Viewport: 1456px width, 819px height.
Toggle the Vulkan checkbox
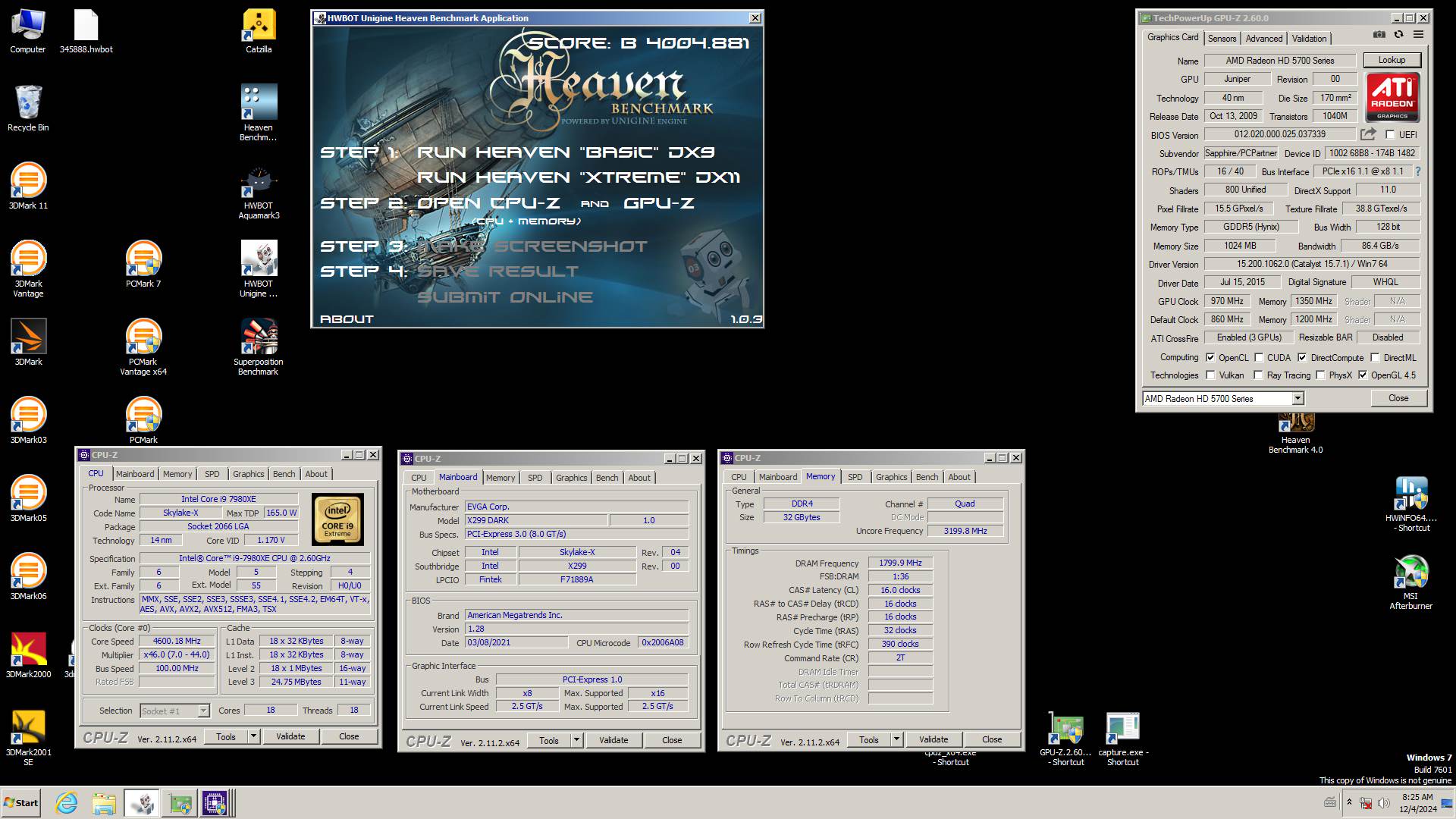1210,375
